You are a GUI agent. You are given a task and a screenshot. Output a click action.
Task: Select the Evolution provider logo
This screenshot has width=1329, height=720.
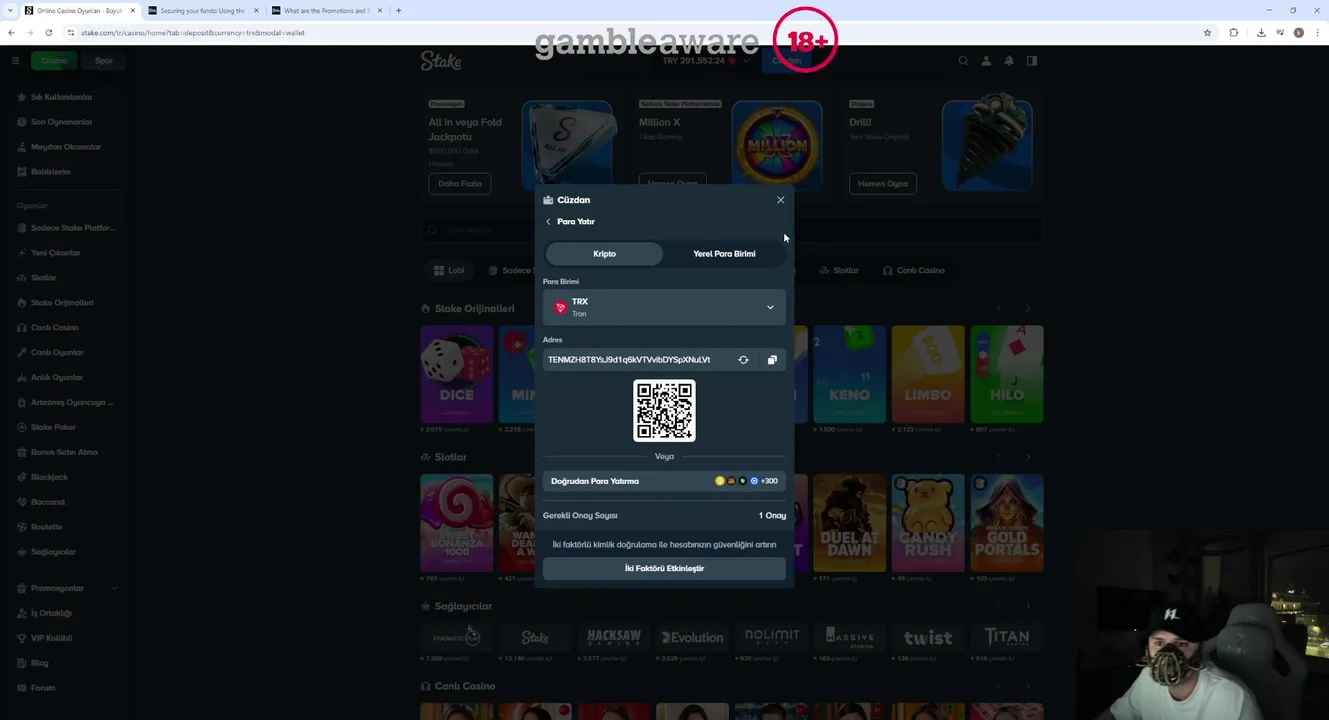click(x=692, y=638)
